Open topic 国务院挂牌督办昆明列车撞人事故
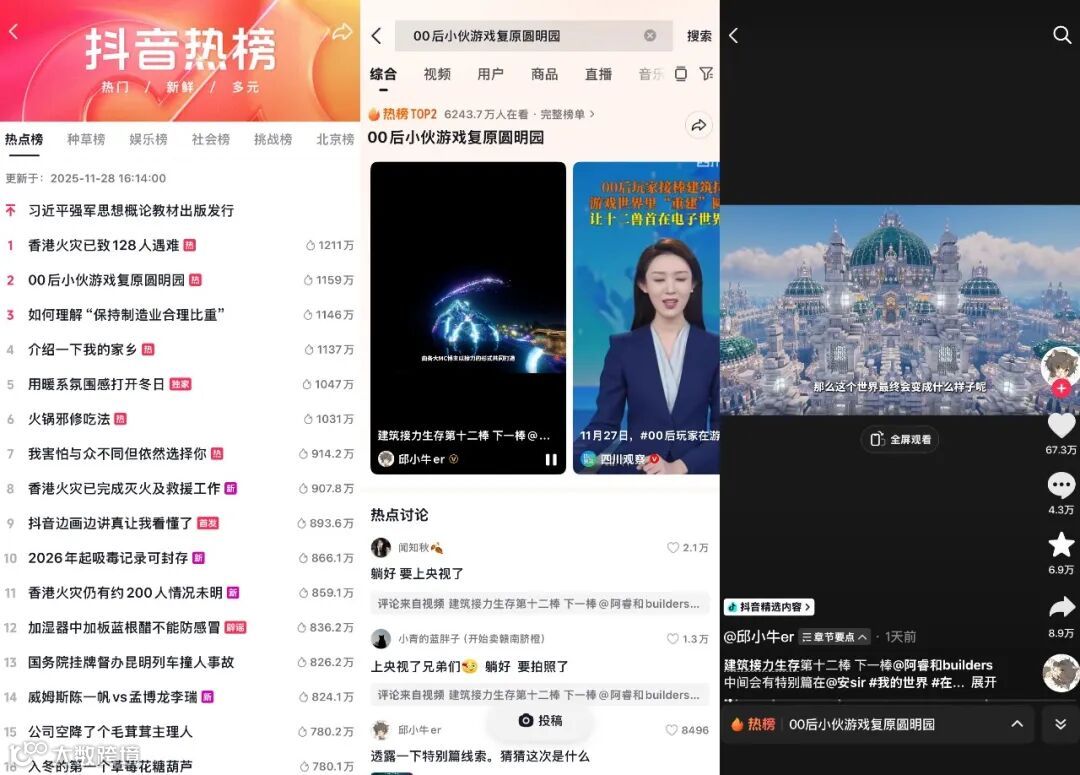This screenshot has height=775, width=1080. 131,662
